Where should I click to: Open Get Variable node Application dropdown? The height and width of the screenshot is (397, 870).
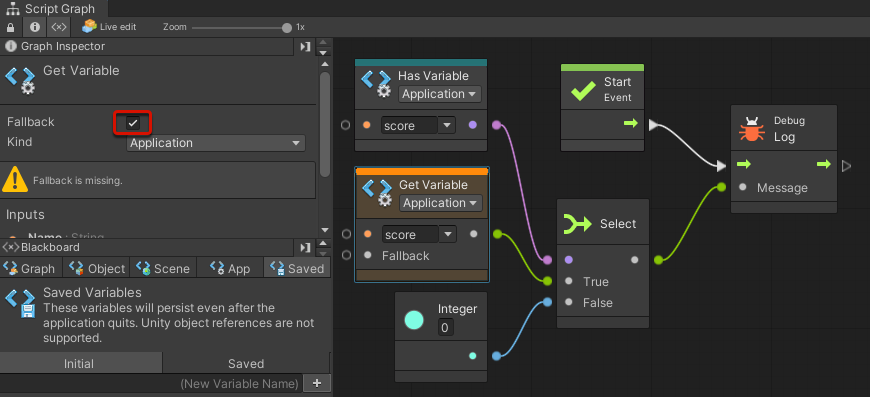tap(441, 203)
